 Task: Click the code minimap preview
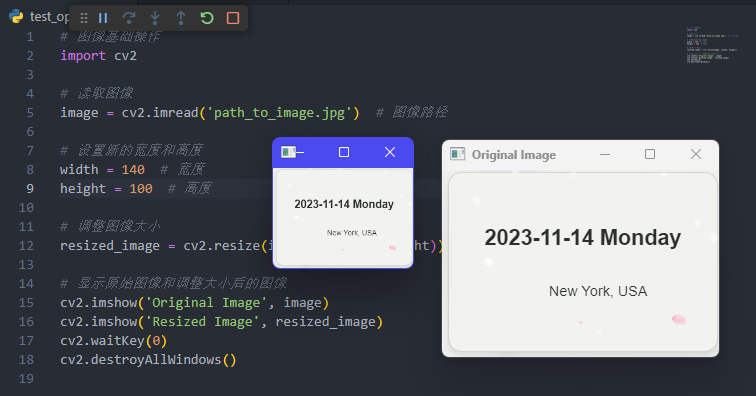(x=712, y=45)
